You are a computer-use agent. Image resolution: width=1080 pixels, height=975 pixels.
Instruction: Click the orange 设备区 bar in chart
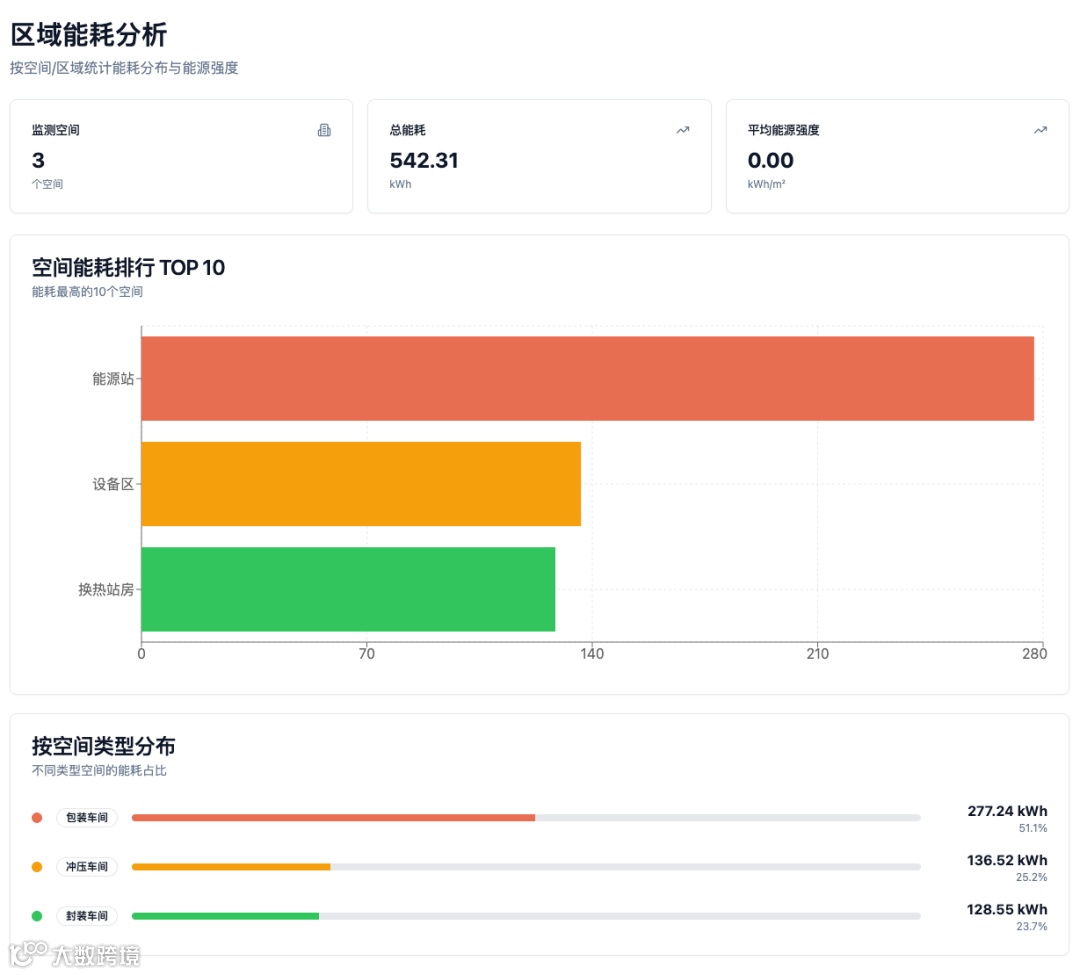coord(361,484)
